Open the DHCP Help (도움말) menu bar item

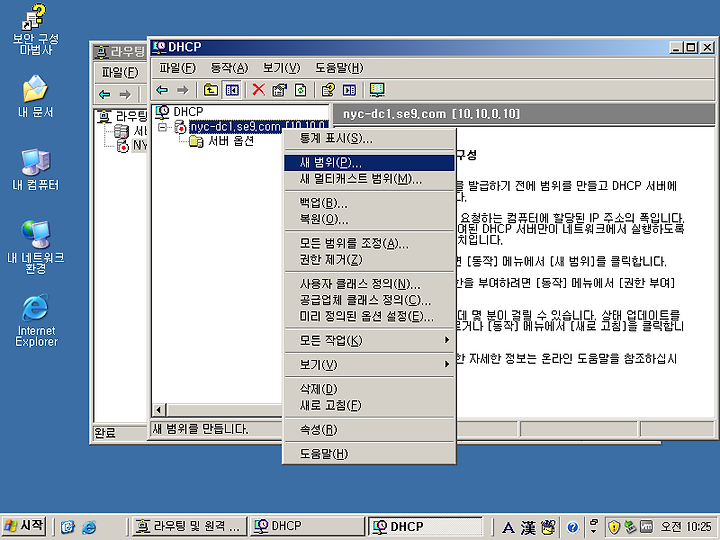(x=339, y=68)
